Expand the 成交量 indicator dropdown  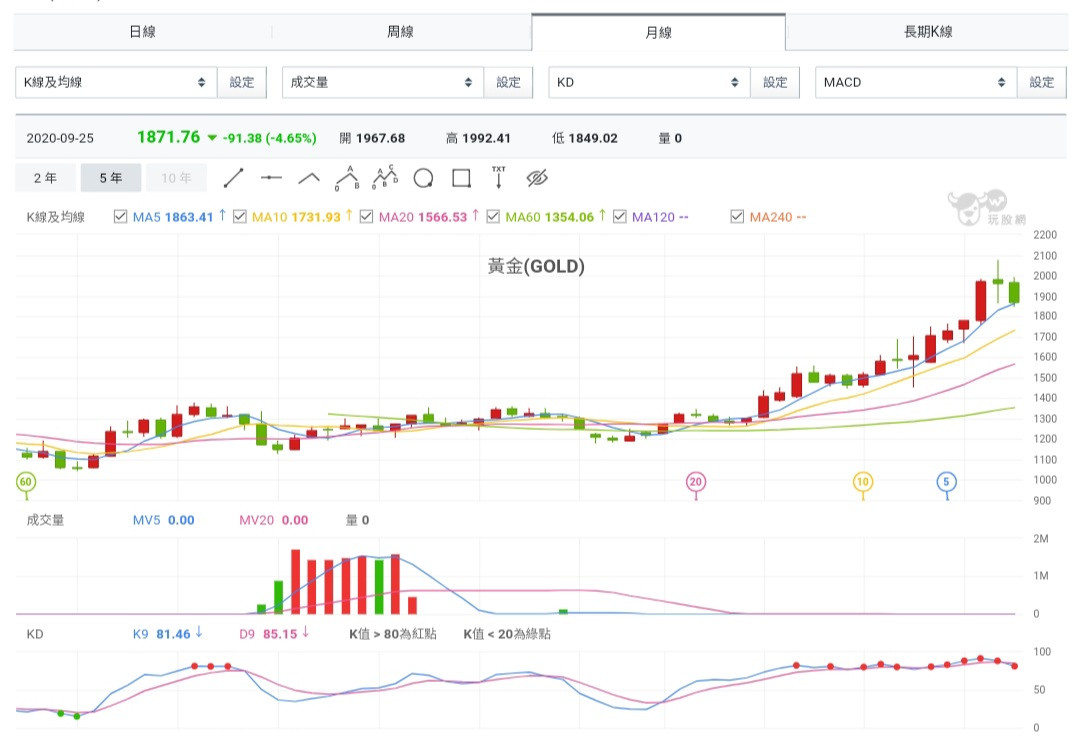tap(382, 82)
